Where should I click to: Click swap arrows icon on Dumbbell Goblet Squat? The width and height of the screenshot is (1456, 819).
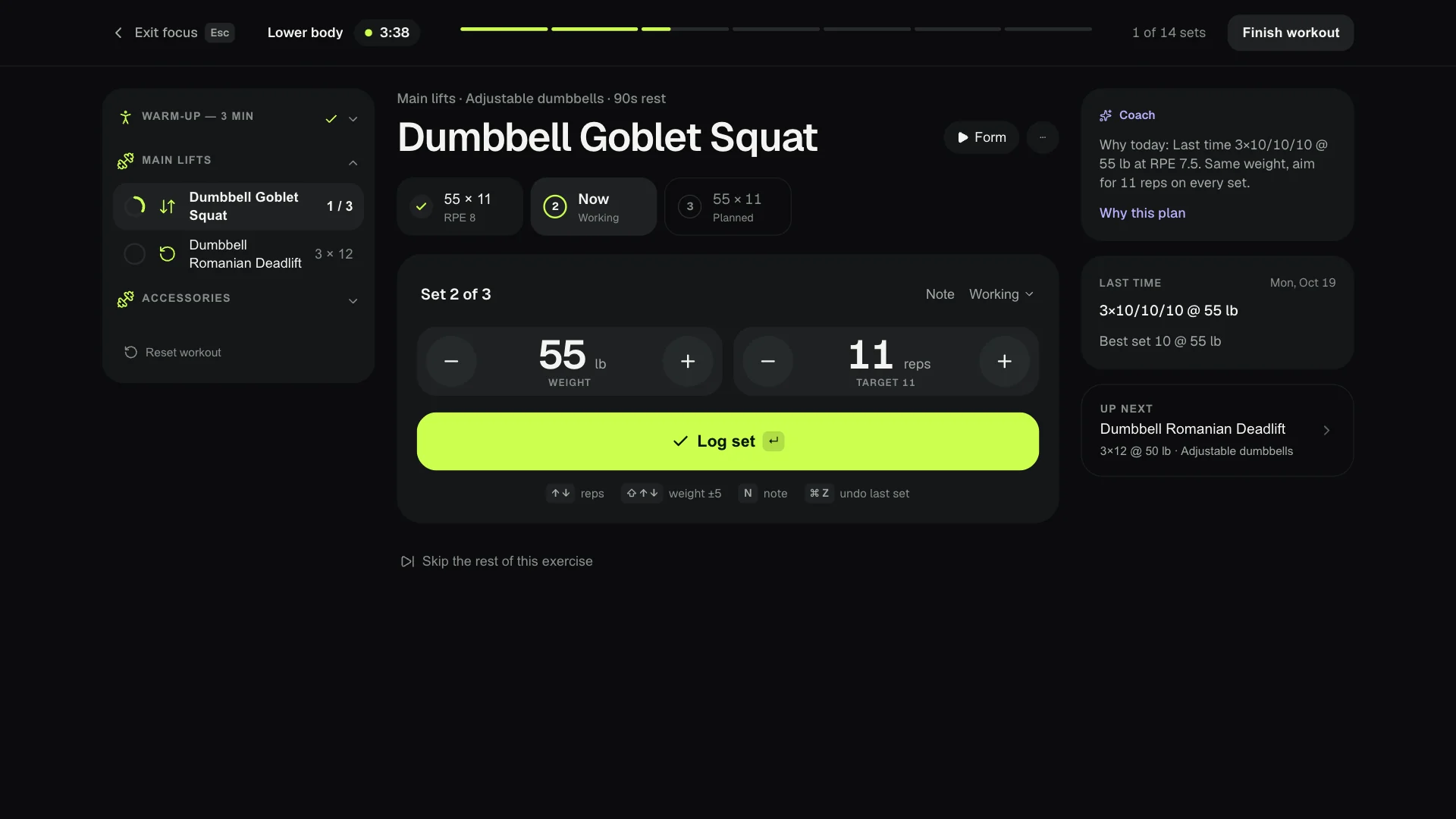168,206
